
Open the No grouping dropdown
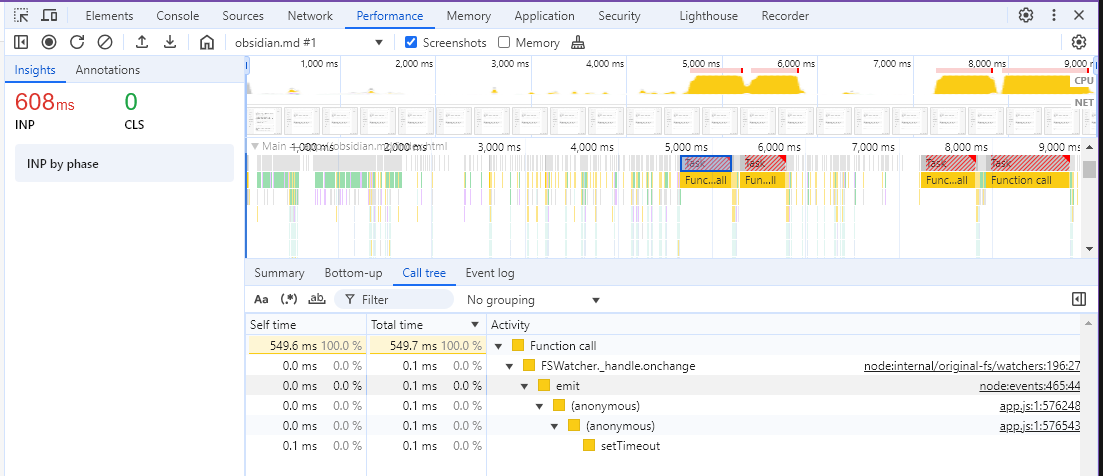click(x=533, y=300)
